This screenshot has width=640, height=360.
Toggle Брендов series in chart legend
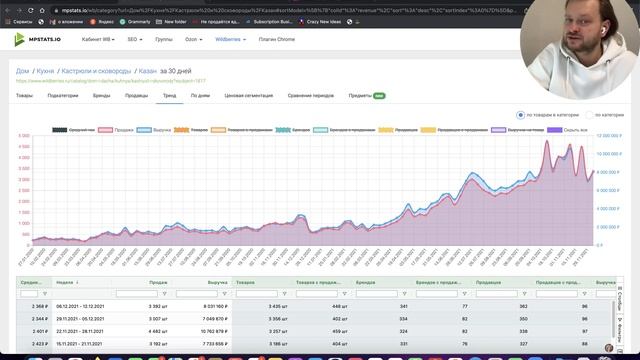pyautogui.click(x=292, y=130)
